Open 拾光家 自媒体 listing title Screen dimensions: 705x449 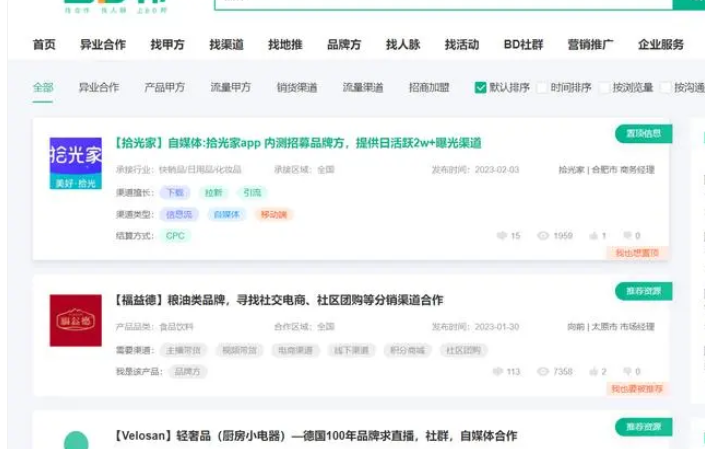coord(297,143)
